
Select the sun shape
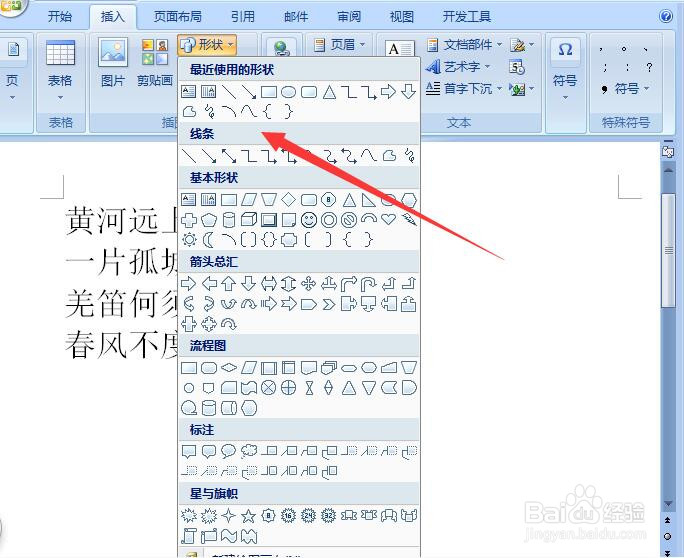189,240
